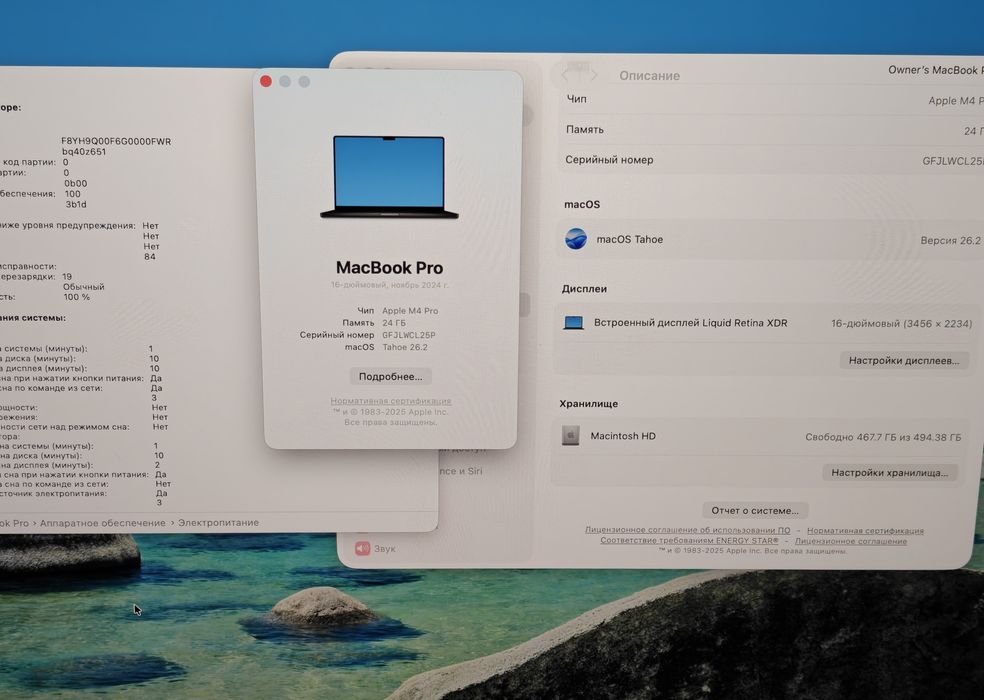Open Соответствие требованиям ENERGY STAR link
The height and width of the screenshot is (700, 984).
pyautogui.click(x=689, y=541)
